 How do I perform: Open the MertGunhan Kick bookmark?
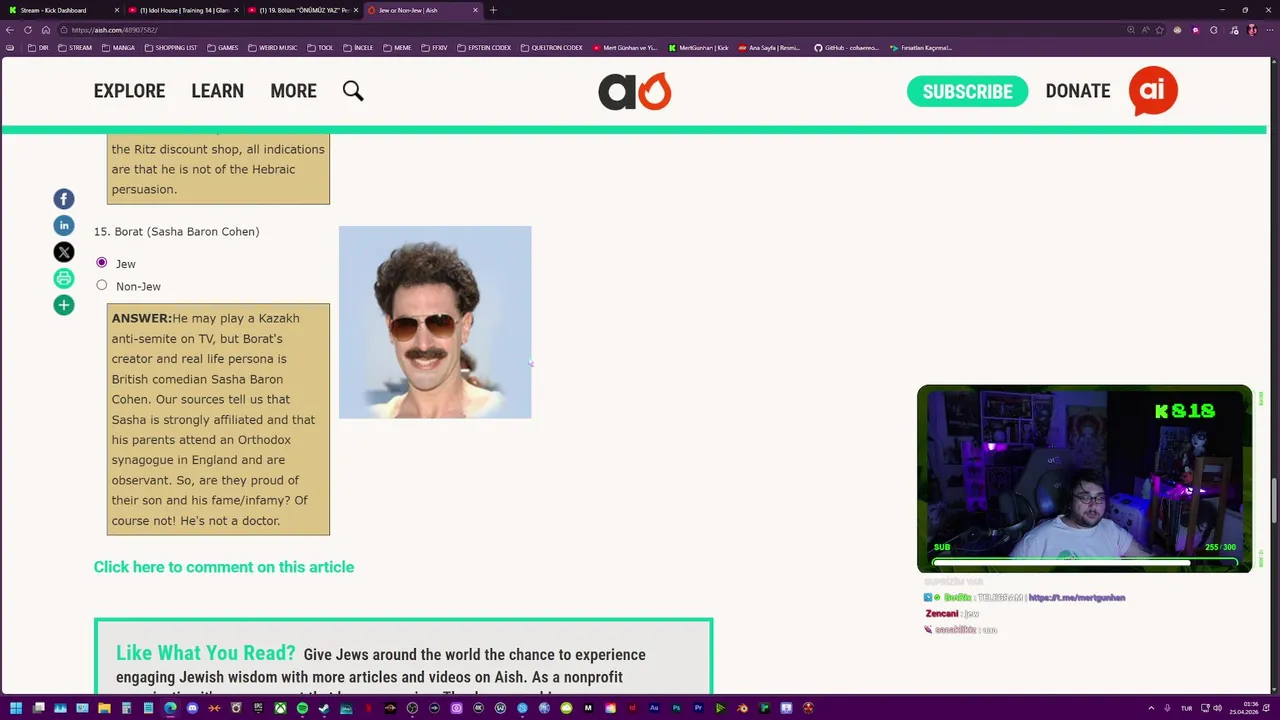(x=698, y=48)
